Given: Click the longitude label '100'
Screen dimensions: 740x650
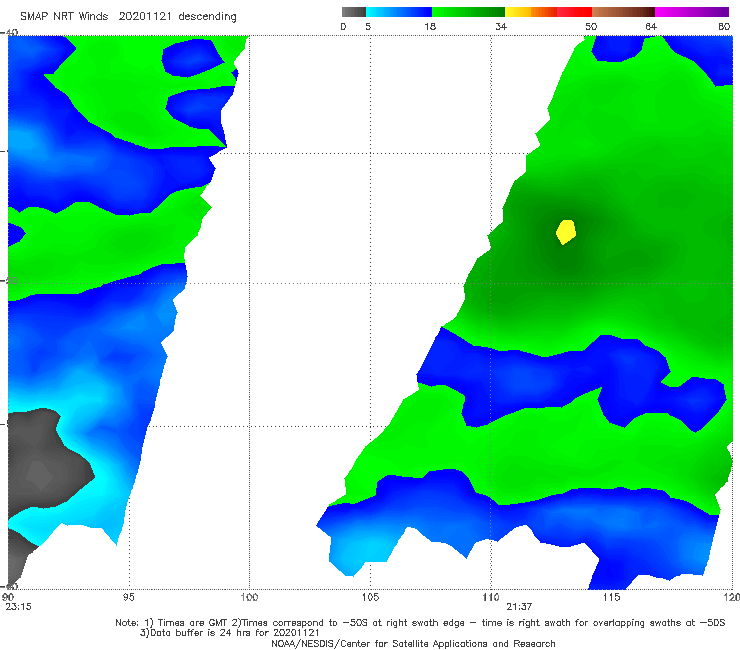Looking at the screenshot, I should tap(249, 597).
